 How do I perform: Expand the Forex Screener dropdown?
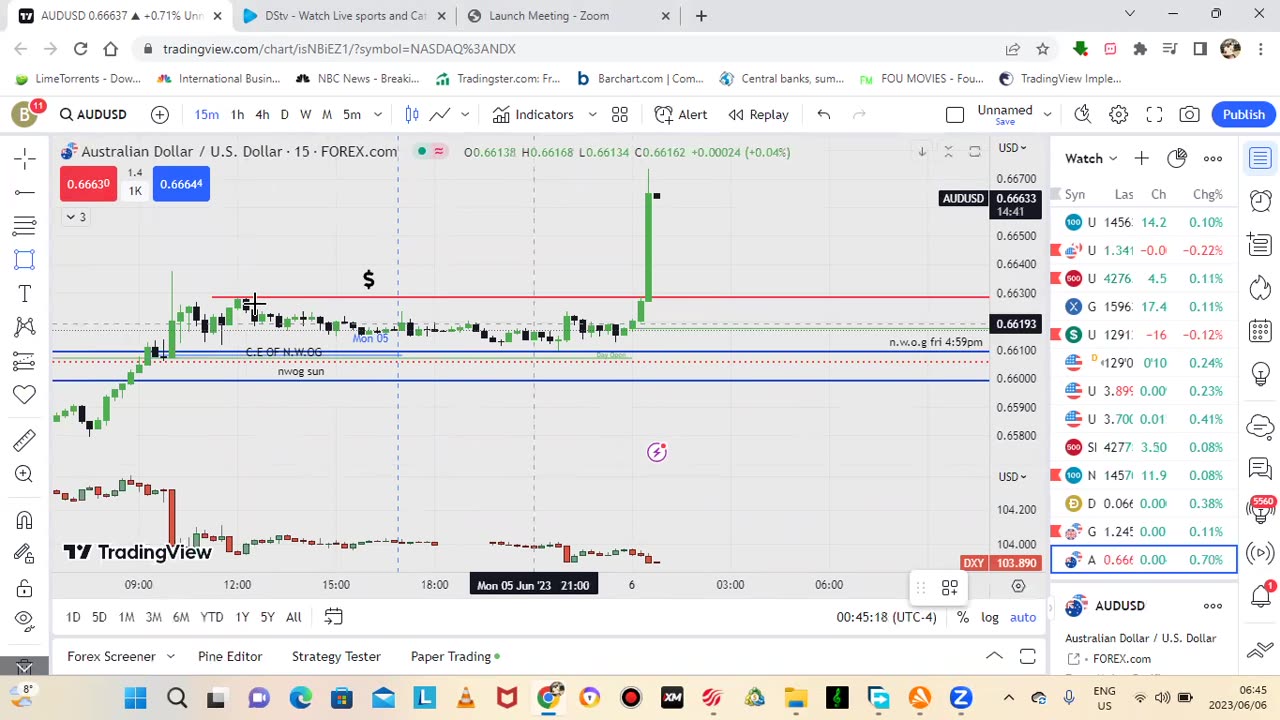pos(171,656)
